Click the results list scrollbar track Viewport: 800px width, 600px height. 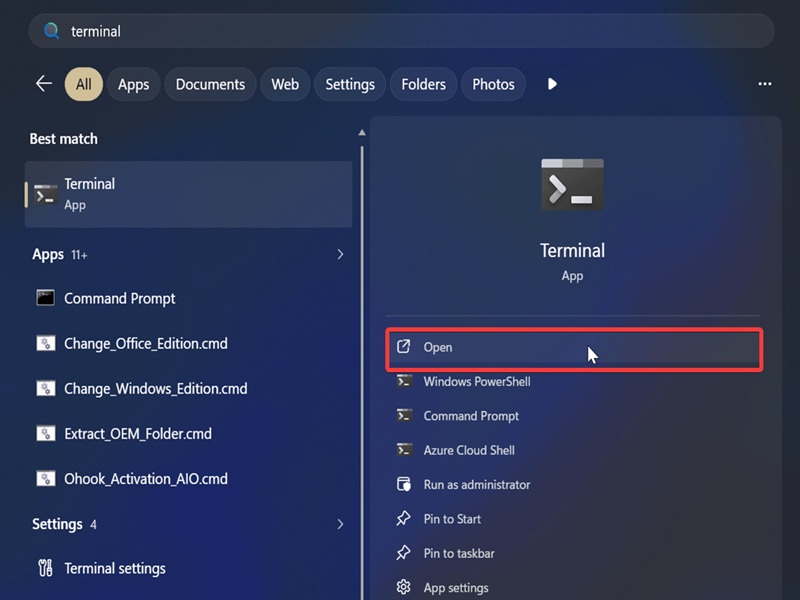pos(362,372)
